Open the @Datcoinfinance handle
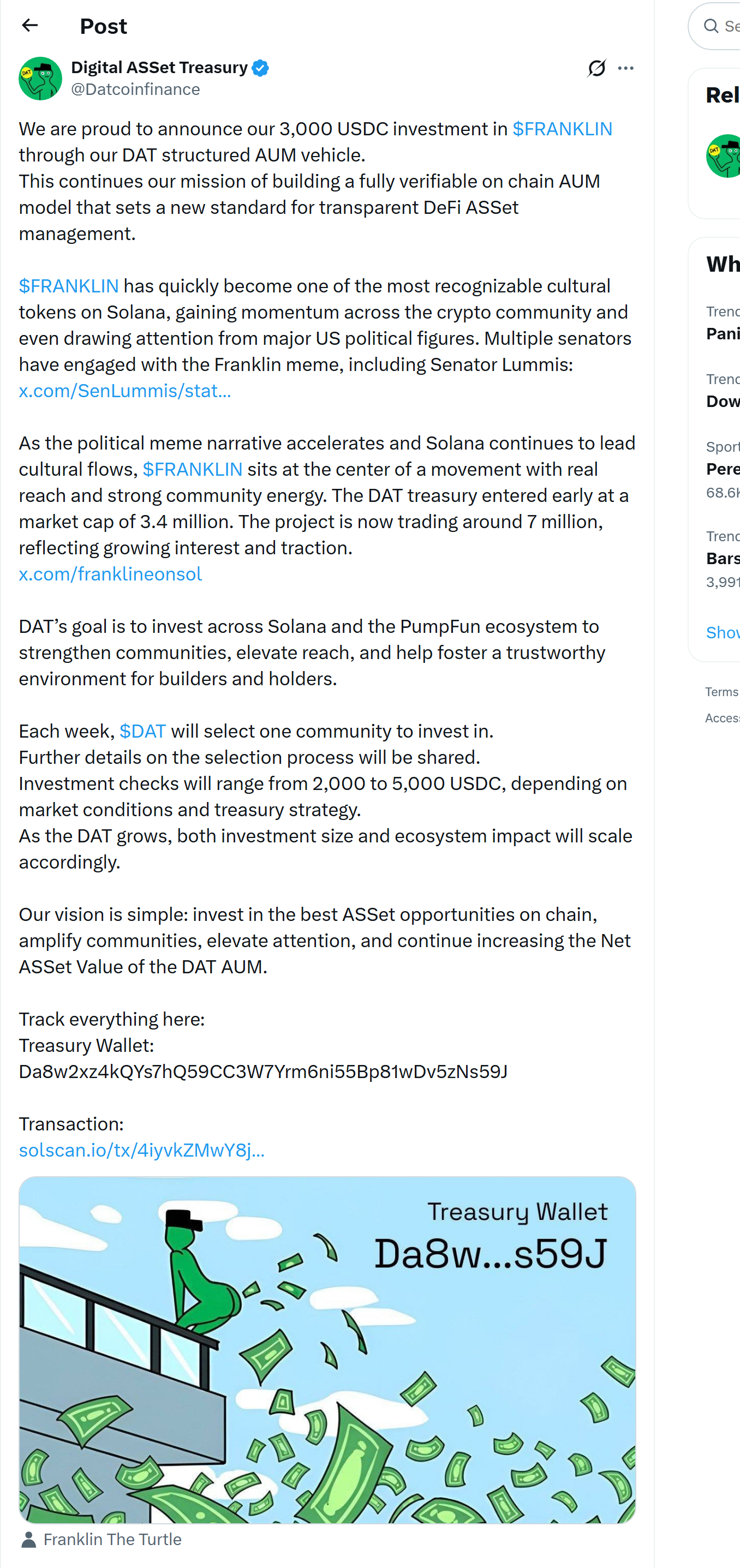The width and height of the screenshot is (740, 1568). click(x=135, y=89)
